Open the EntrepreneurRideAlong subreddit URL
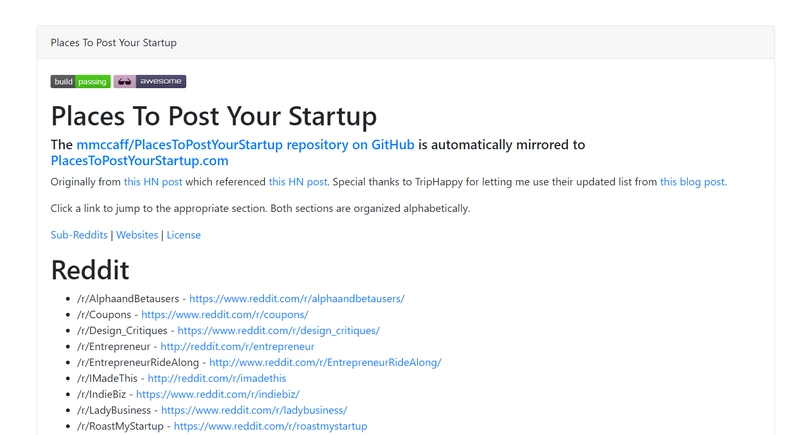 pyautogui.click(x=325, y=362)
